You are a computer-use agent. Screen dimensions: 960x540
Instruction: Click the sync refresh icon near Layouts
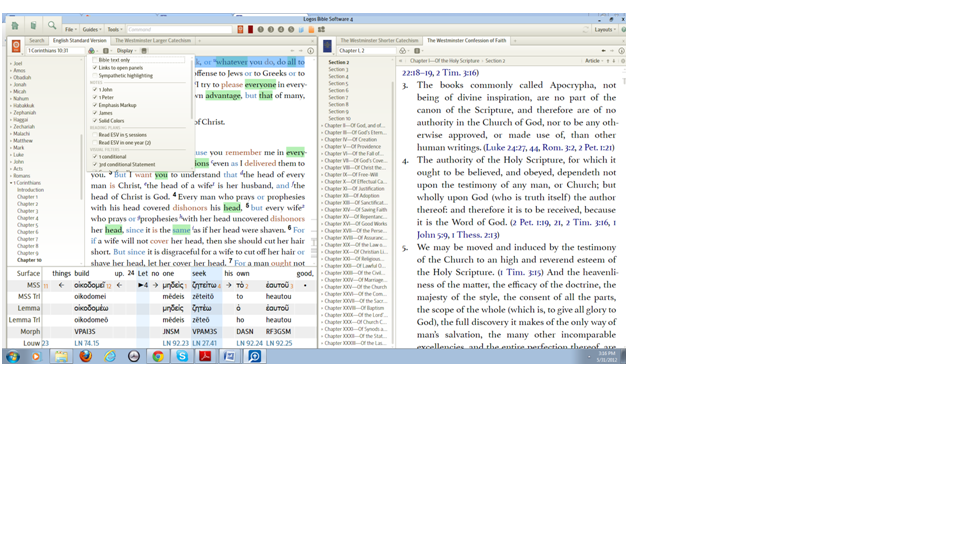point(586,29)
